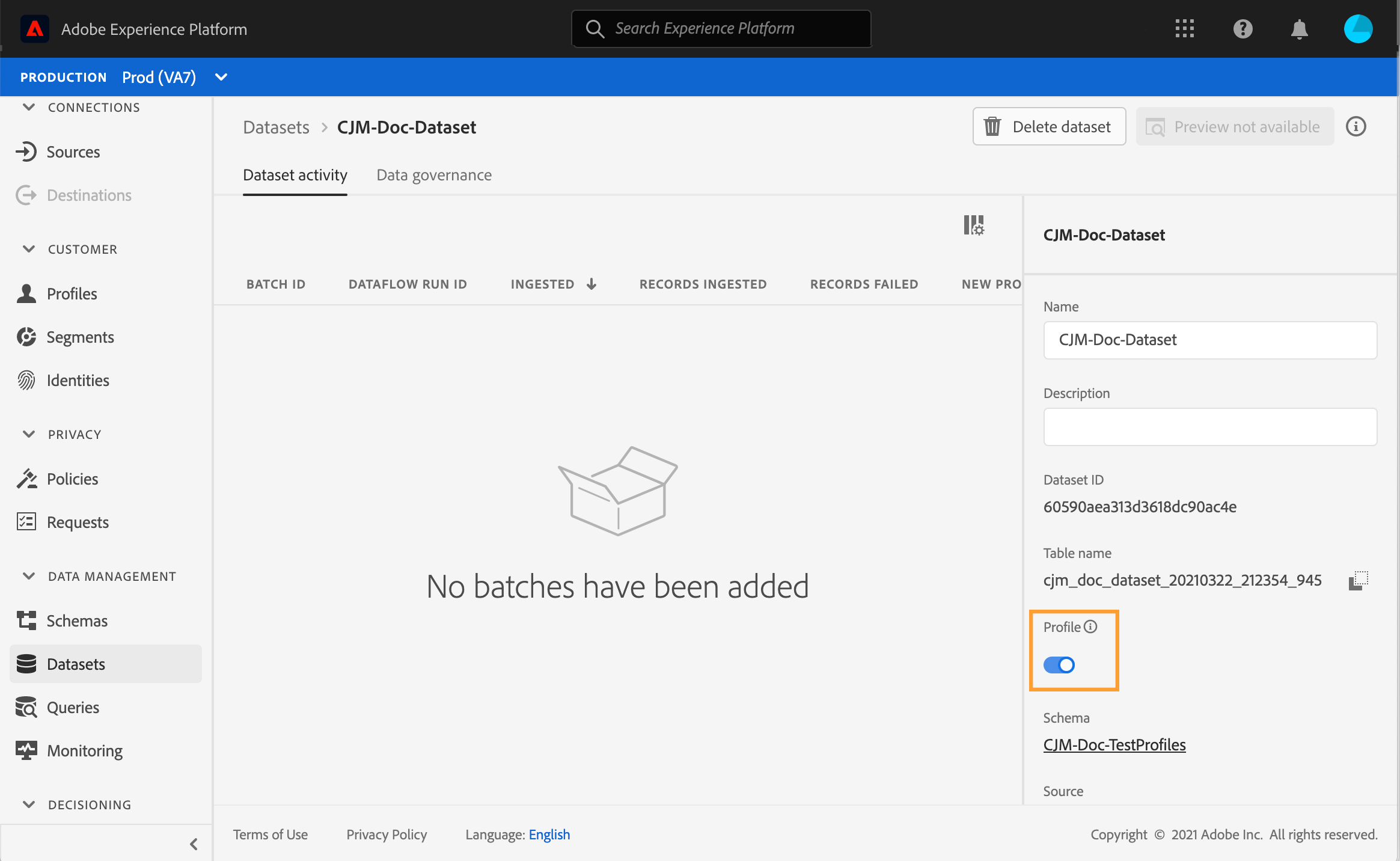The height and width of the screenshot is (861, 1400).
Task: Click the Delete dataset button
Action: click(x=1049, y=126)
